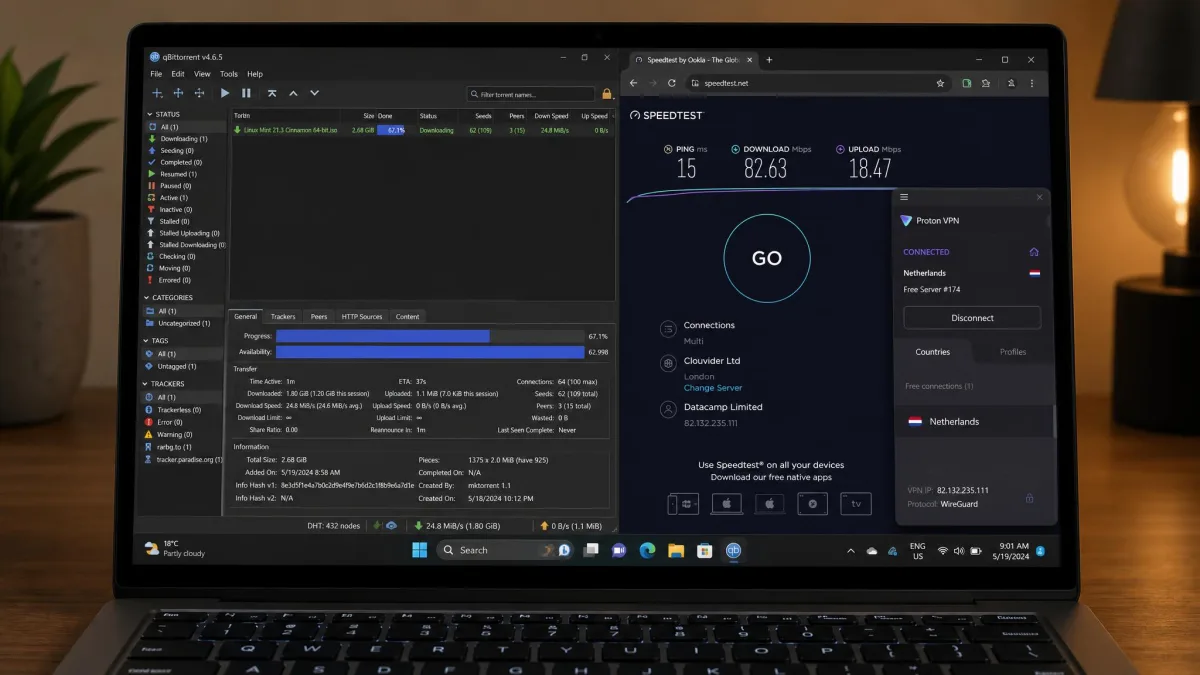The height and width of the screenshot is (675, 1200).
Task: Collapse the TAGS sidebar section
Action: pos(147,341)
